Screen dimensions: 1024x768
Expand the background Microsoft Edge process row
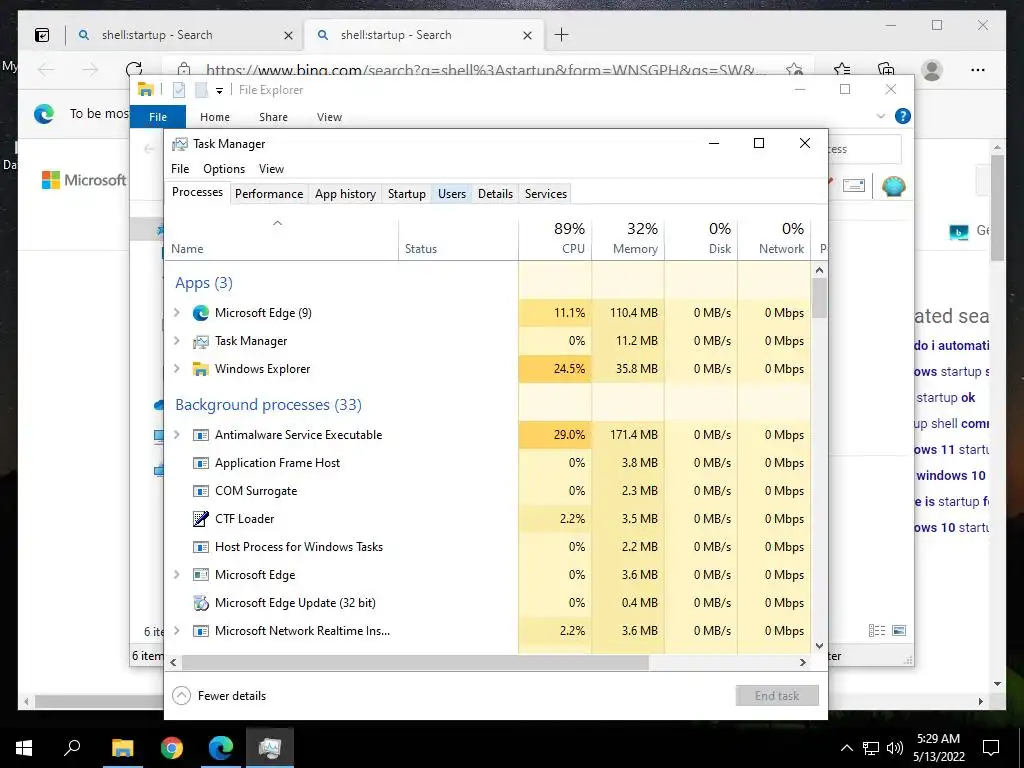(176, 575)
